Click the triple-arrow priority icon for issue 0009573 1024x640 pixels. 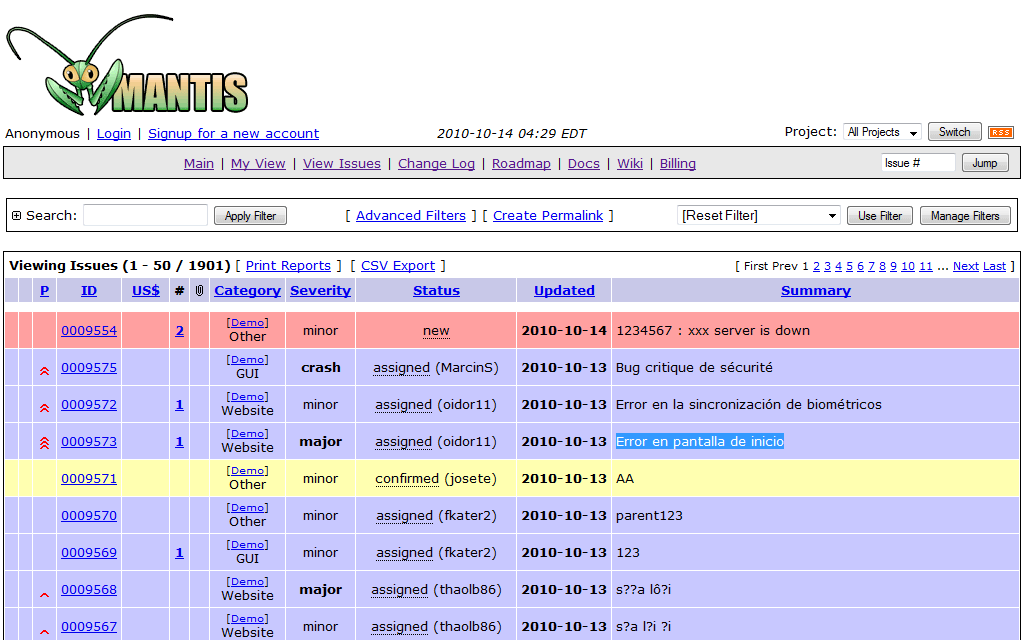(44, 443)
